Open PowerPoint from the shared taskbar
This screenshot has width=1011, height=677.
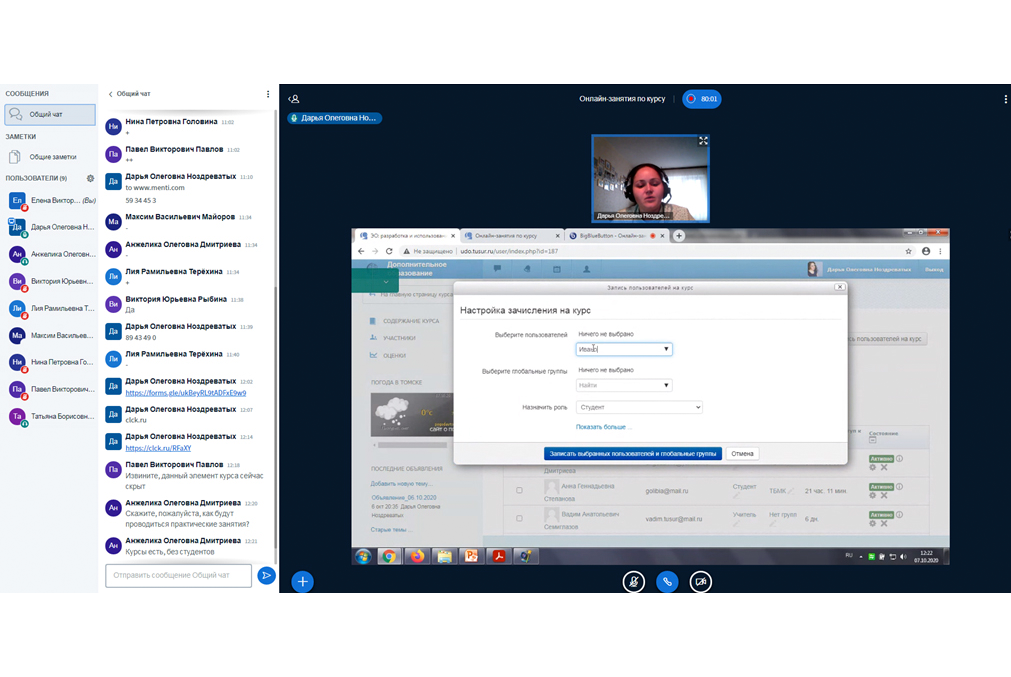(471, 556)
